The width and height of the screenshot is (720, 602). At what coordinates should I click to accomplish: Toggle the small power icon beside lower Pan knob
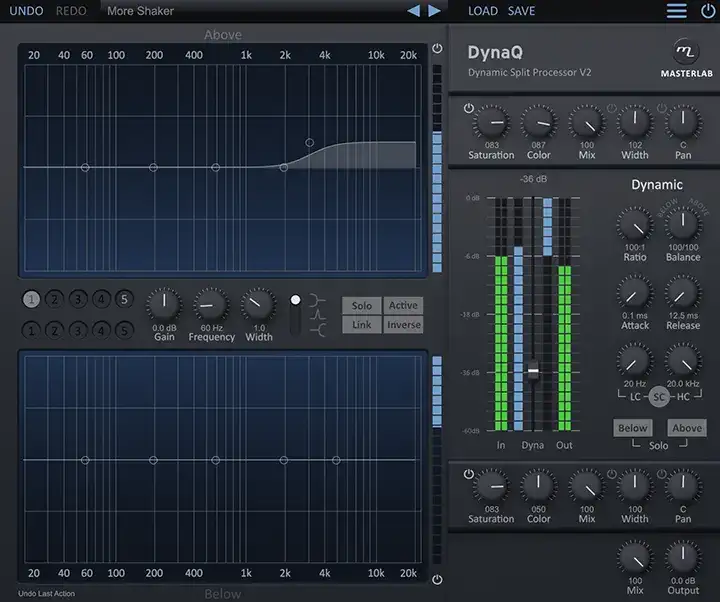(x=661, y=474)
